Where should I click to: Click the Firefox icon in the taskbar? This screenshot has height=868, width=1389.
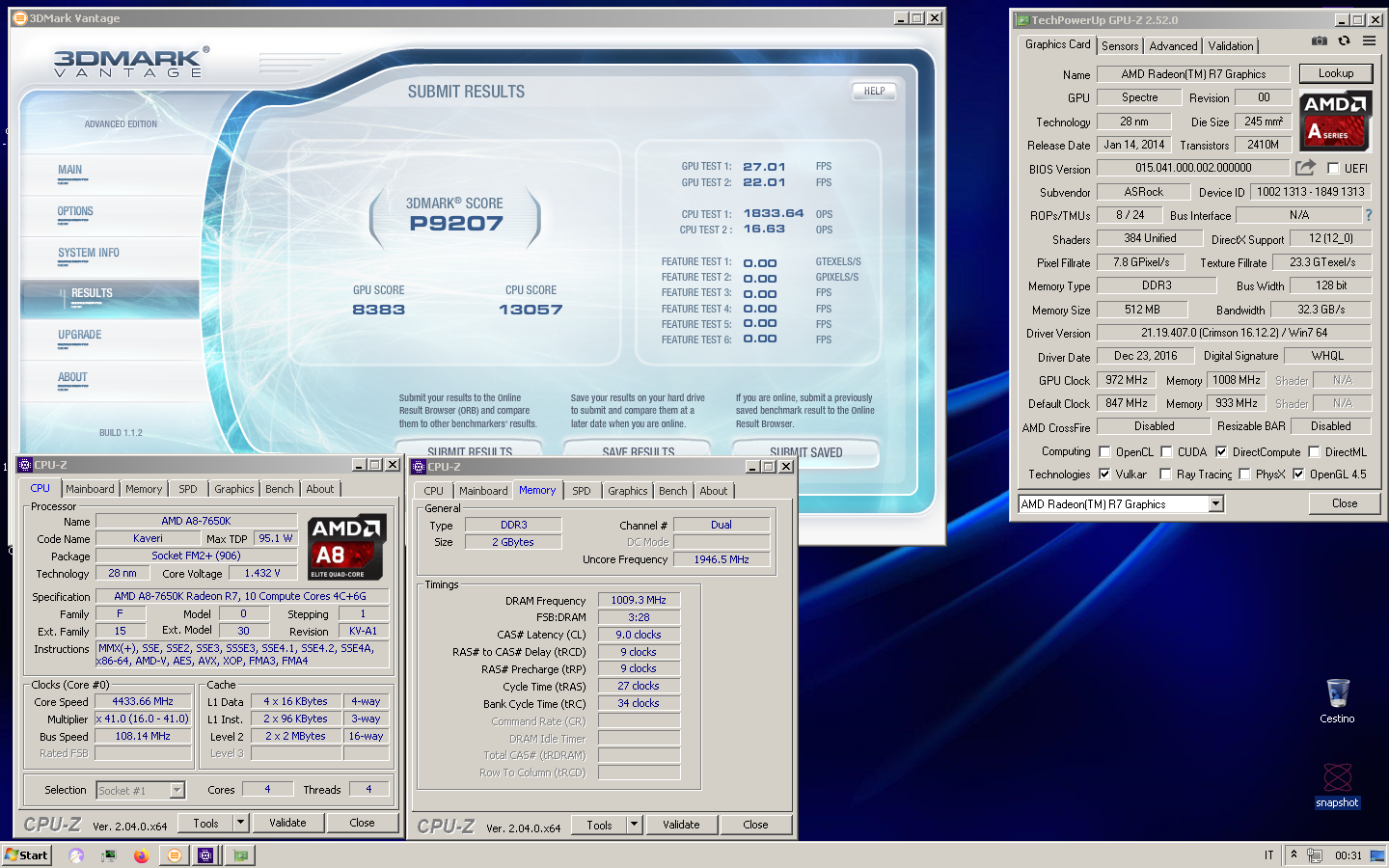coord(141,855)
